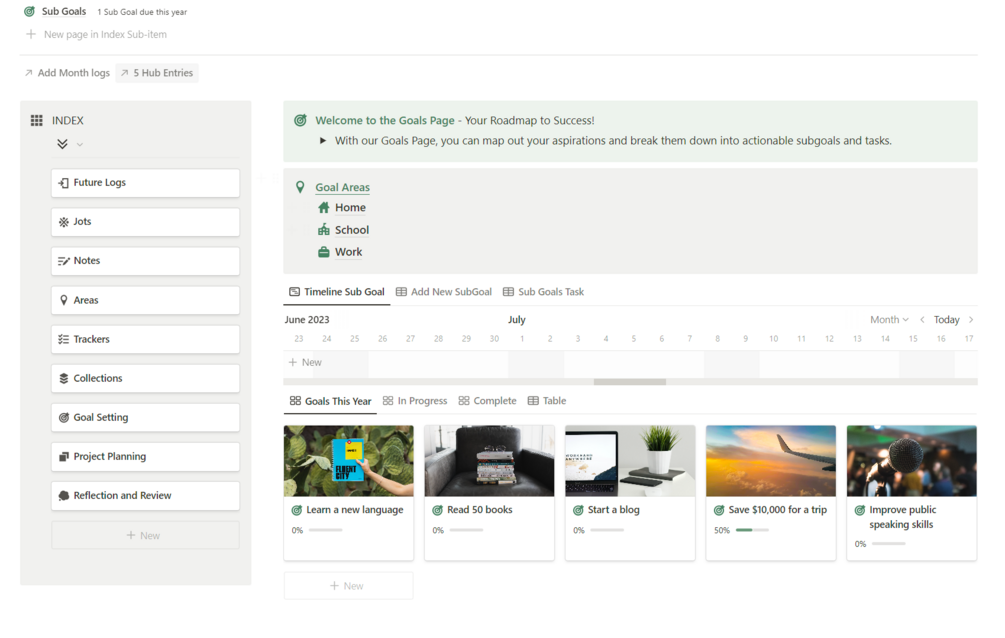Open the Future Logs sidebar button
The image size is (1005, 638).
145,183
